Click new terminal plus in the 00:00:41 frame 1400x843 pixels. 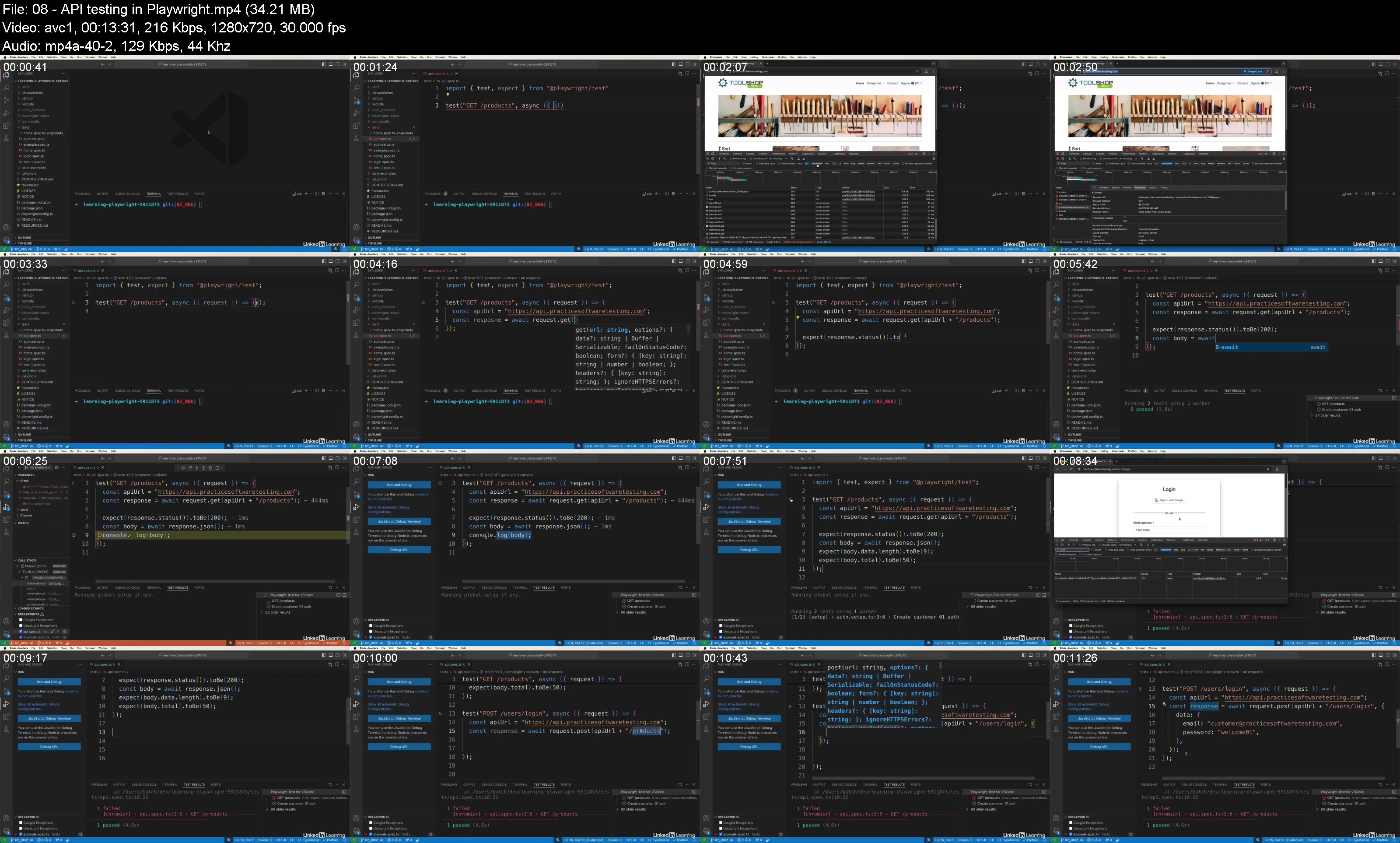(x=306, y=194)
